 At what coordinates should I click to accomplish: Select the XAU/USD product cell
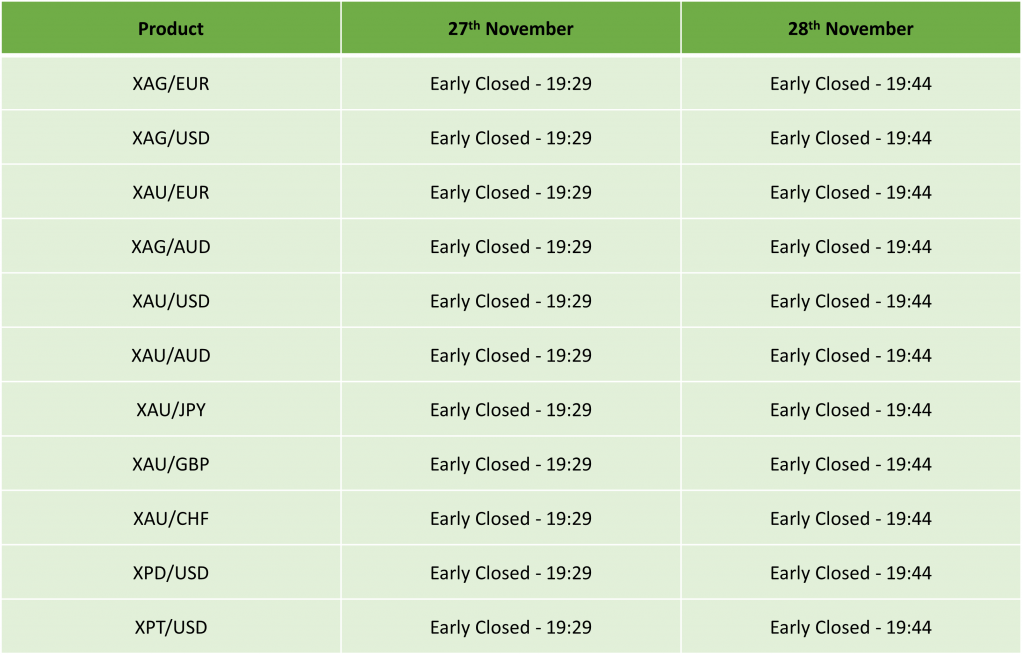tap(171, 301)
